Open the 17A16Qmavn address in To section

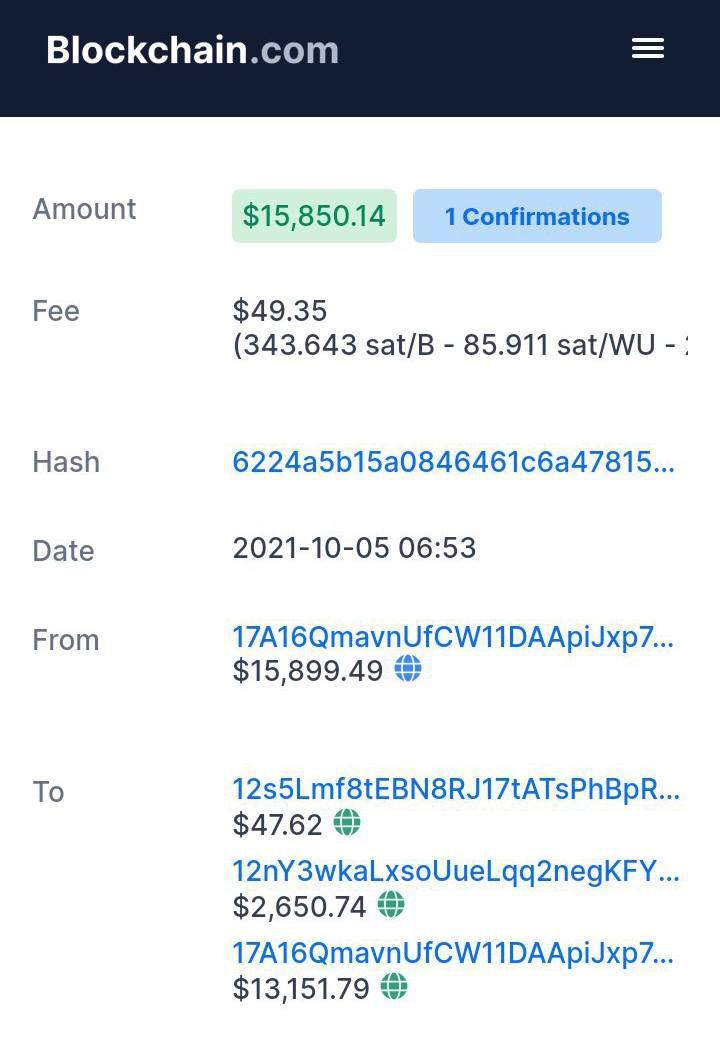pyautogui.click(x=453, y=953)
